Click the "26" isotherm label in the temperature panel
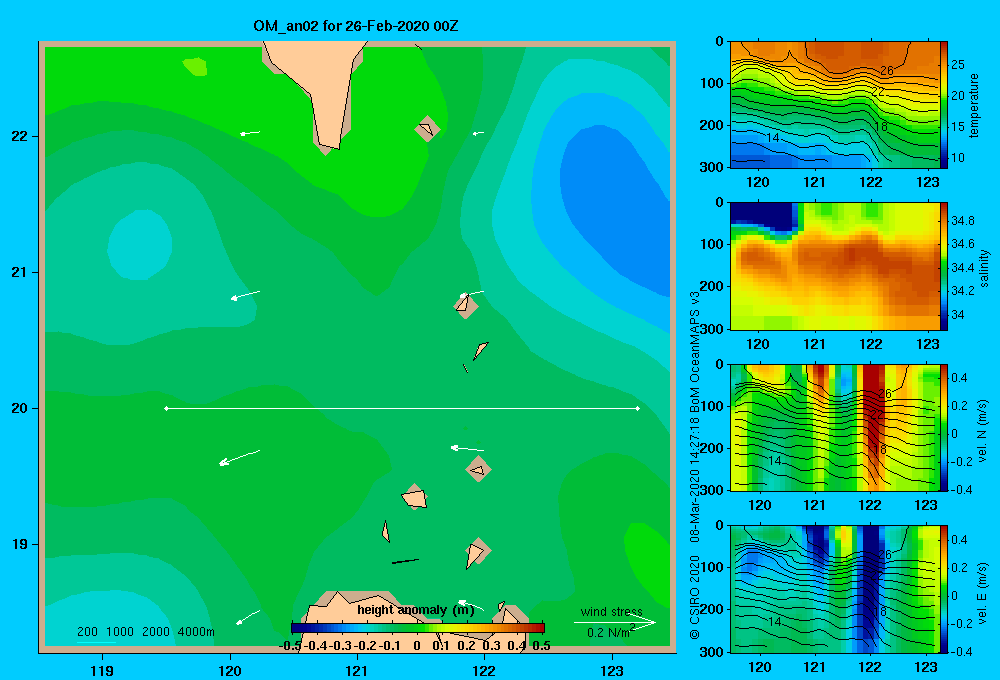Image resolution: width=1000 pixels, height=680 pixels. click(886, 70)
